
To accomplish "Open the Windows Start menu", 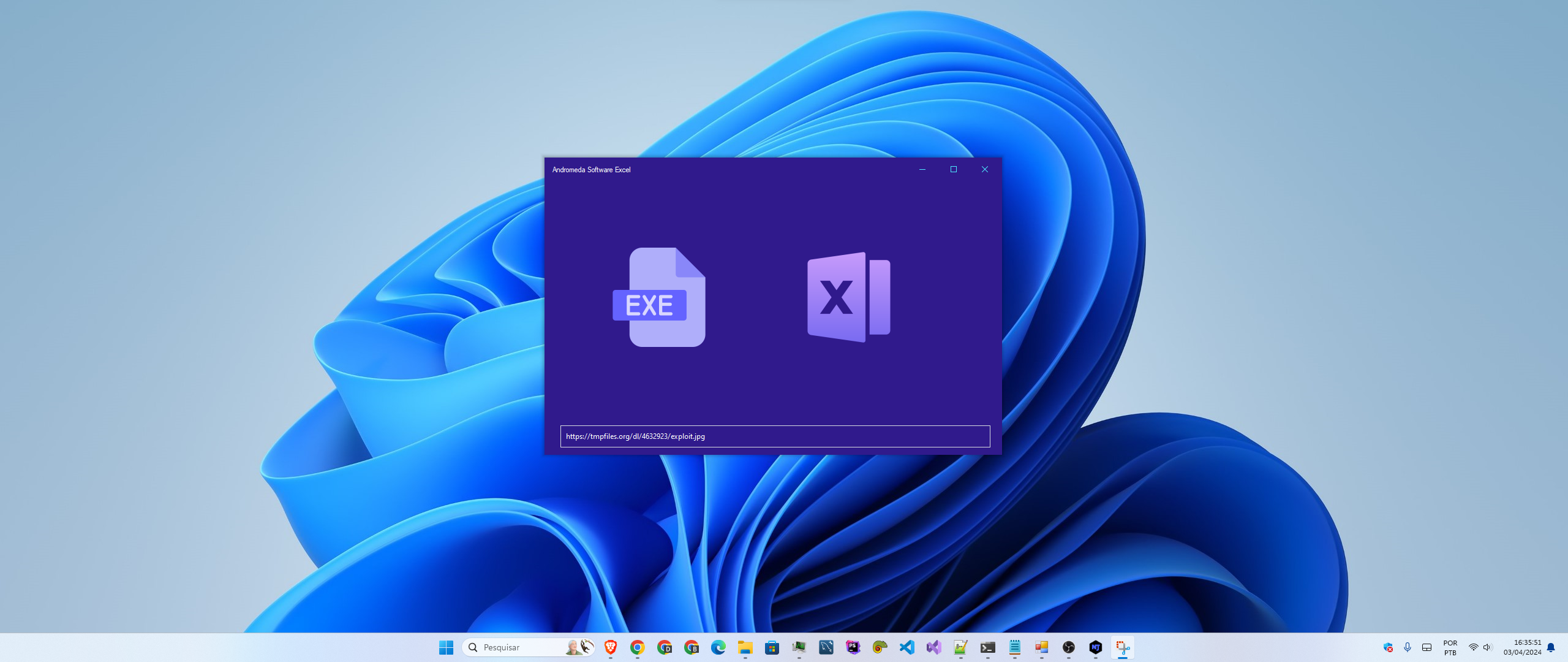I will tap(446, 647).
